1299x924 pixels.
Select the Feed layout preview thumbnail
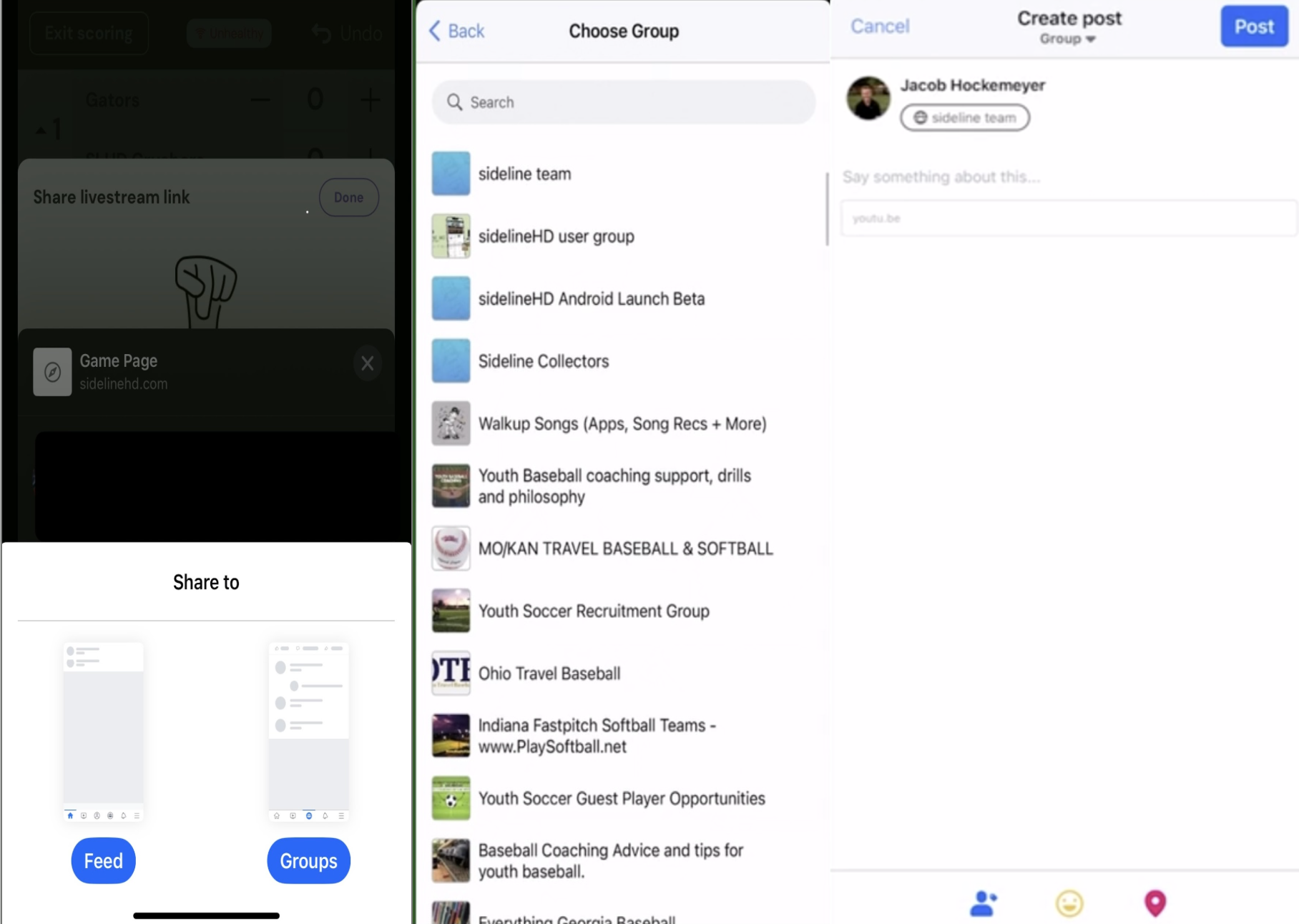click(x=104, y=732)
